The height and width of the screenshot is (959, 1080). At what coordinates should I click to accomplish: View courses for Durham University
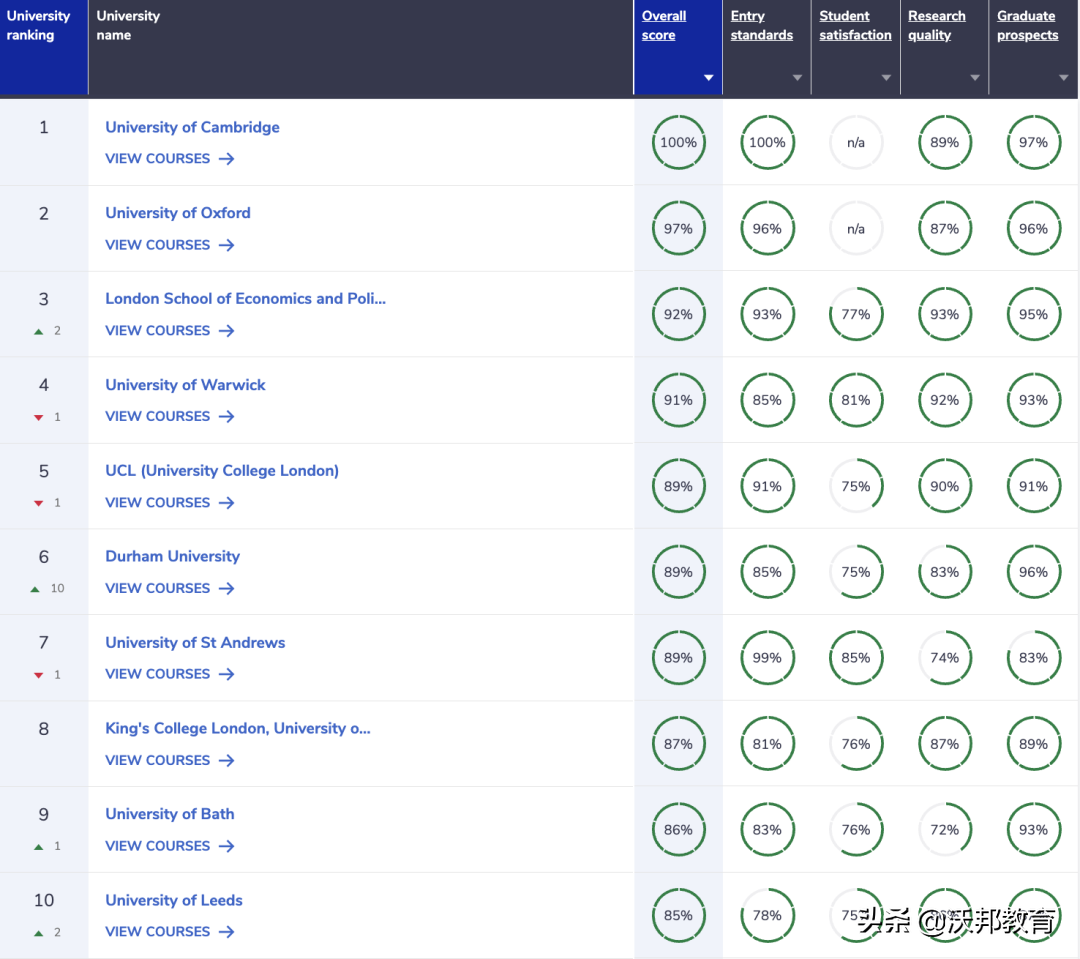pyautogui.click(x=169, y=588)
